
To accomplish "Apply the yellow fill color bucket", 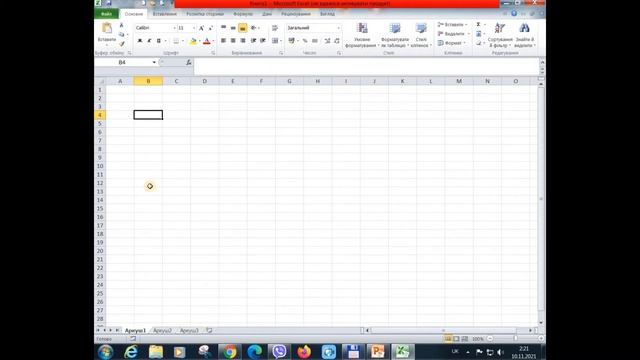I will [193, 41].
